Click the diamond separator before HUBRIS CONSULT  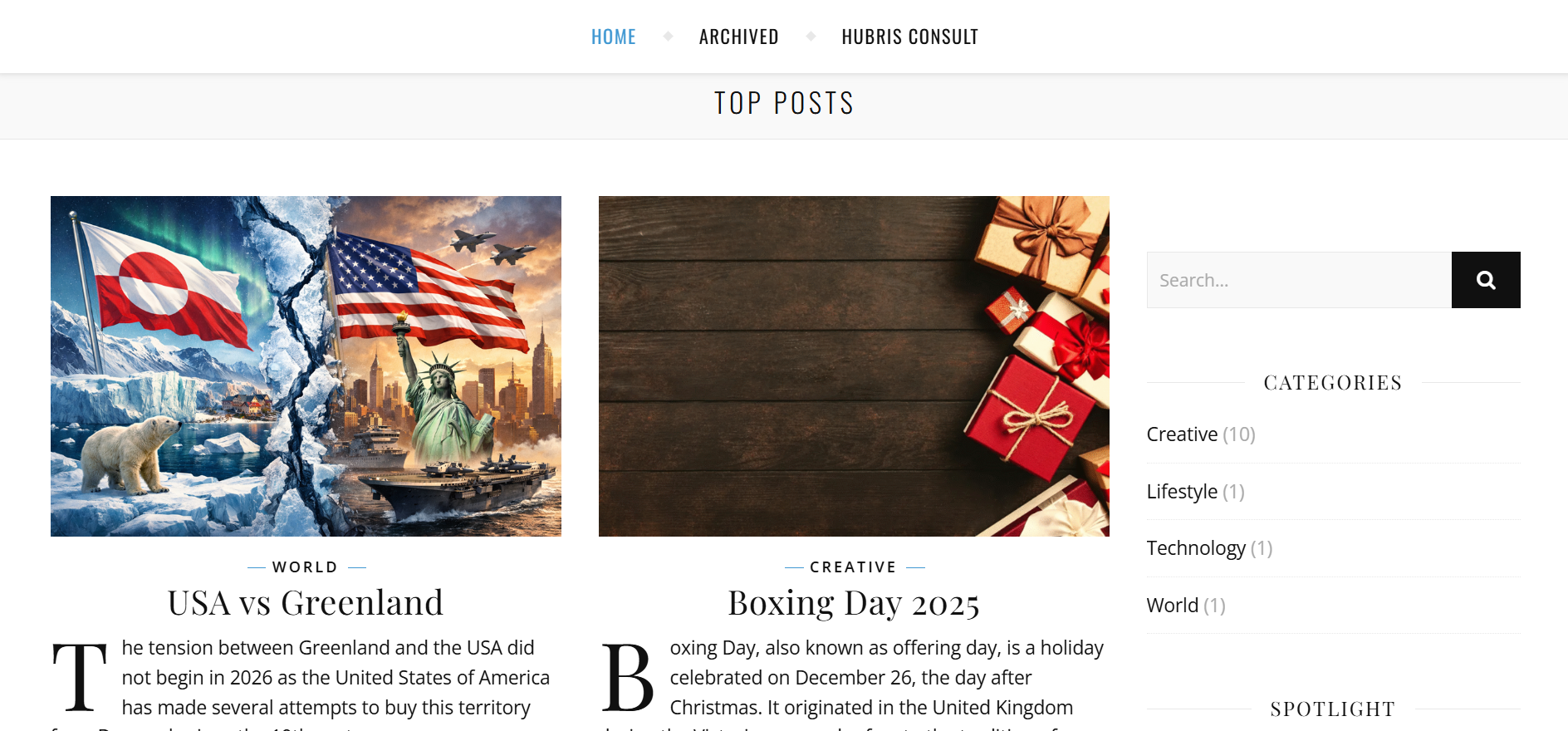[x=810, y=36]
